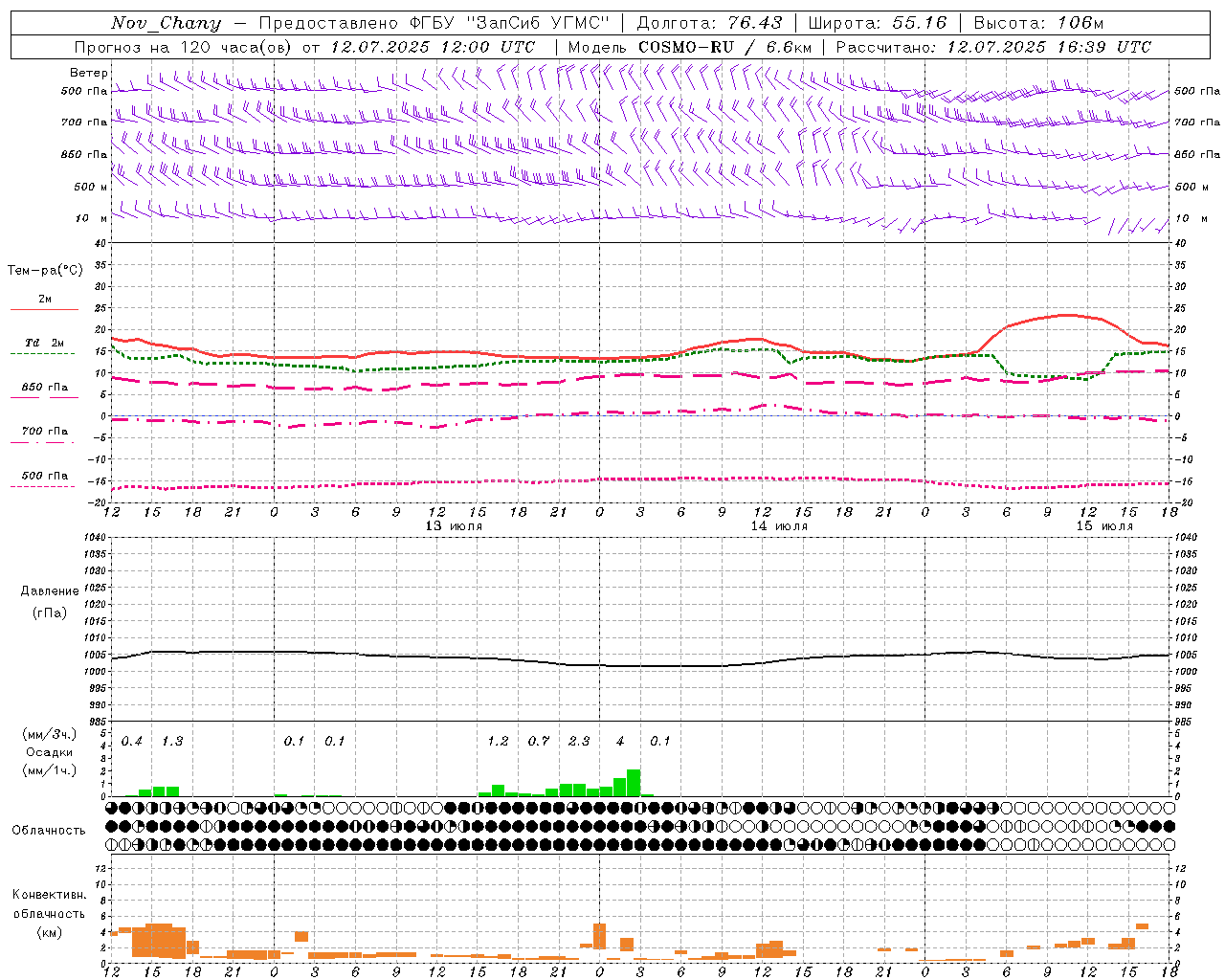Image resolution: width=1225 pixels, height=980 pixels.
Task: Click the station name "Nov_Chany" in the header
Action: pos(166,23)
